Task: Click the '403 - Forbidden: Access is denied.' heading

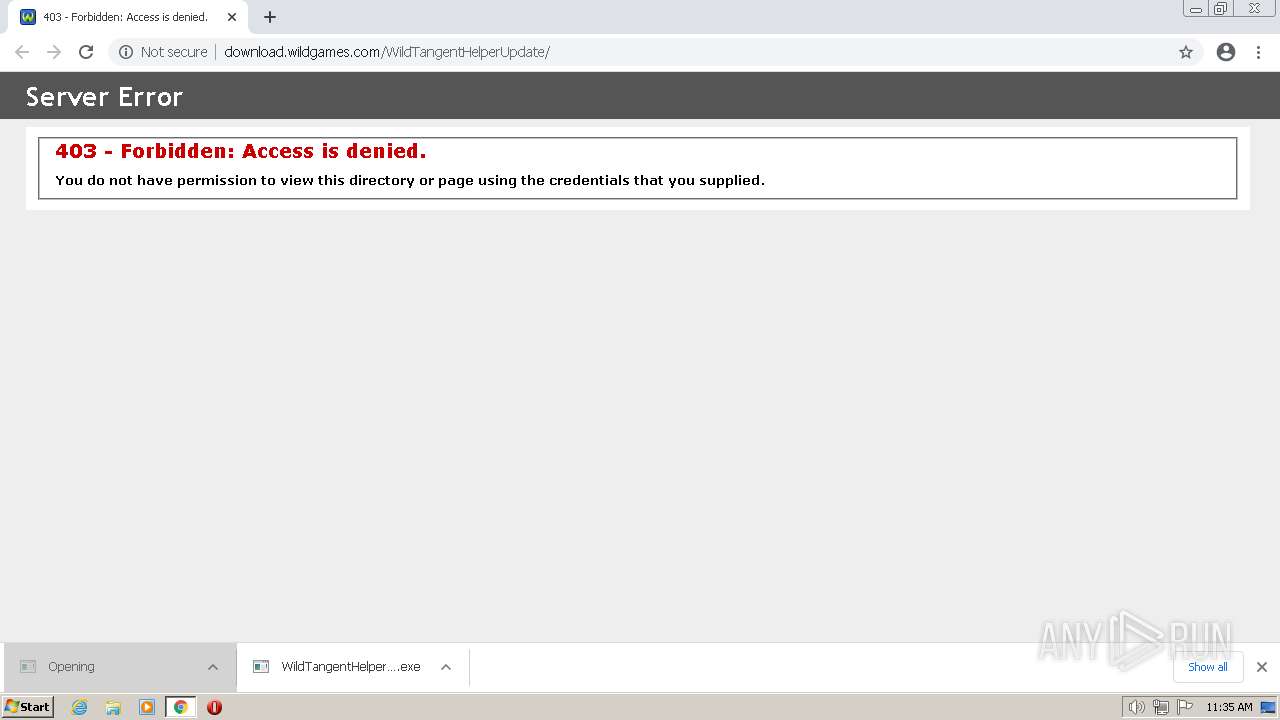Action: 241,151
